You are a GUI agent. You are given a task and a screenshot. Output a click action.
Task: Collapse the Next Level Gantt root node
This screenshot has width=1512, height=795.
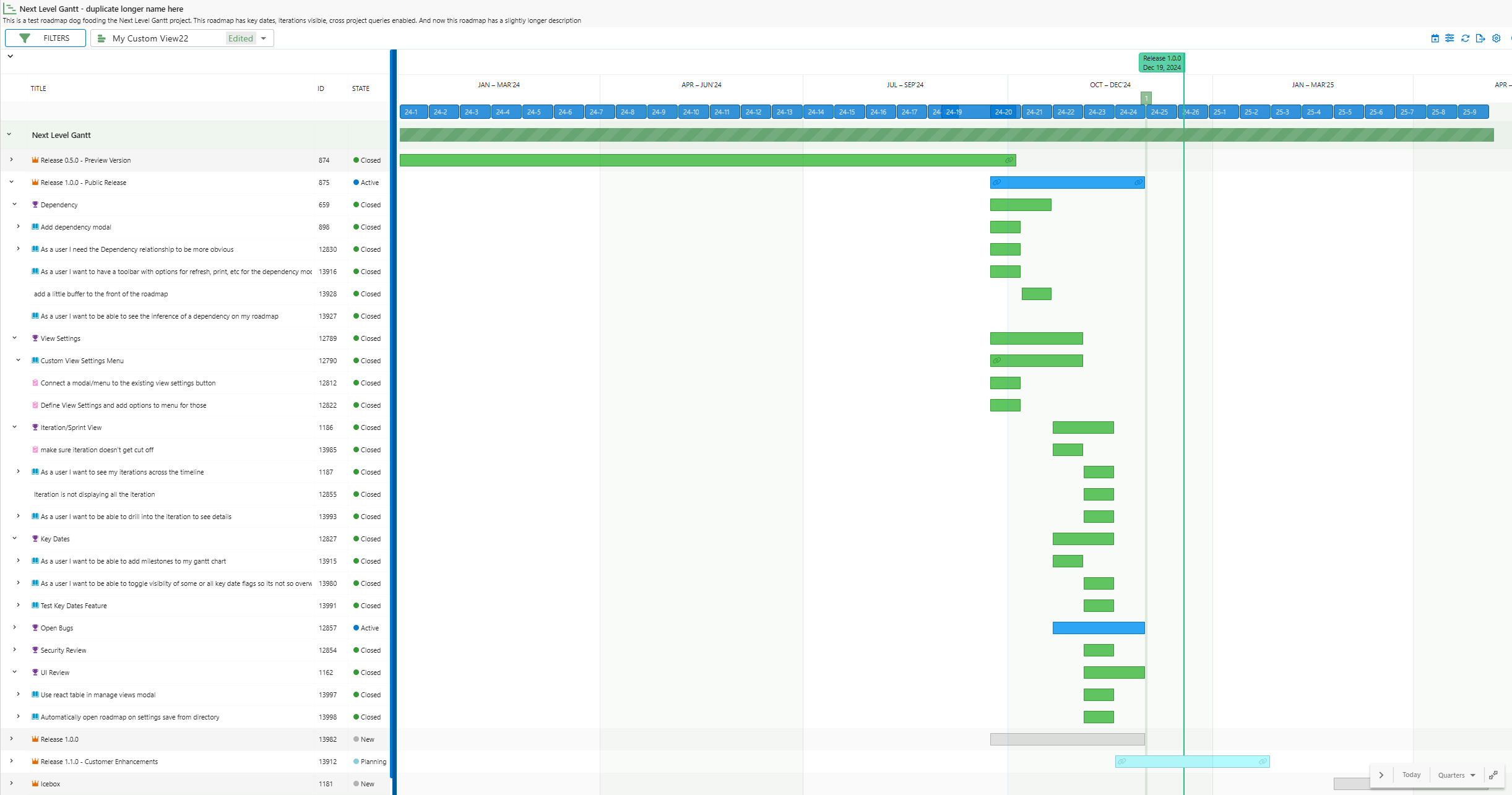[x=10, y=135]
